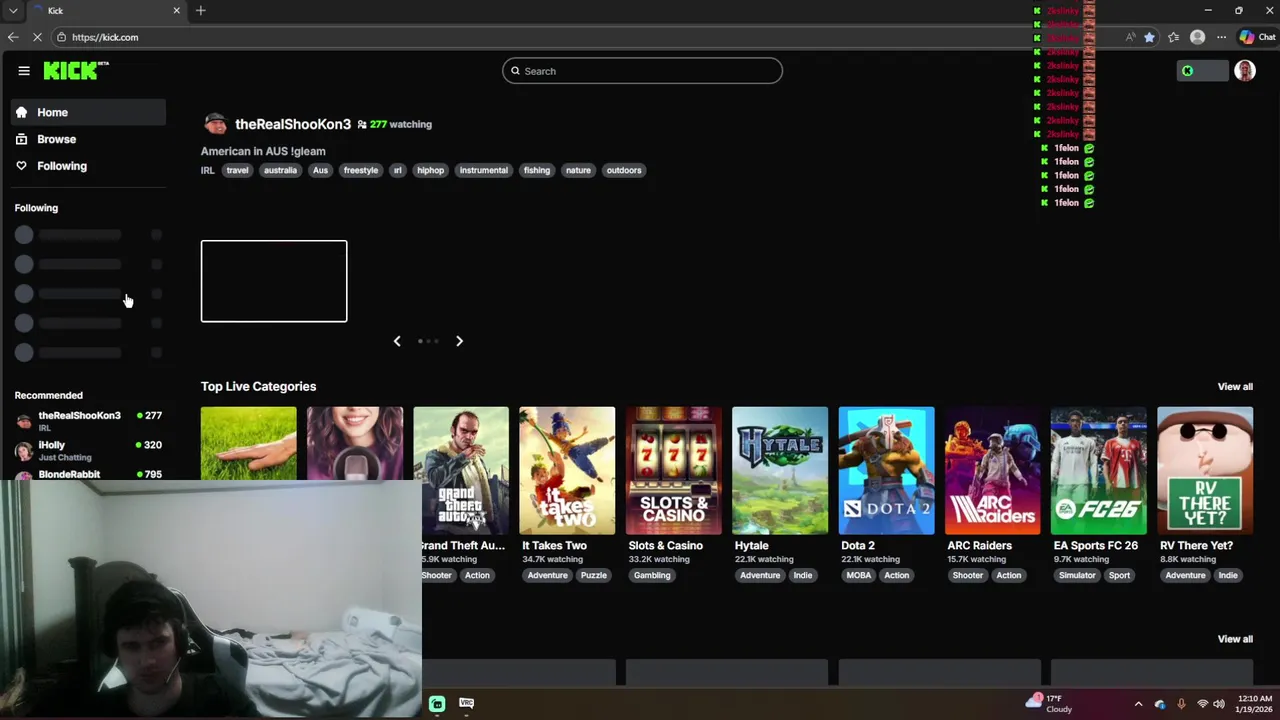Screen dimensions: 1280x720
Task: Open the weather widget in taskbar
Action: (x=1049, y=704)
